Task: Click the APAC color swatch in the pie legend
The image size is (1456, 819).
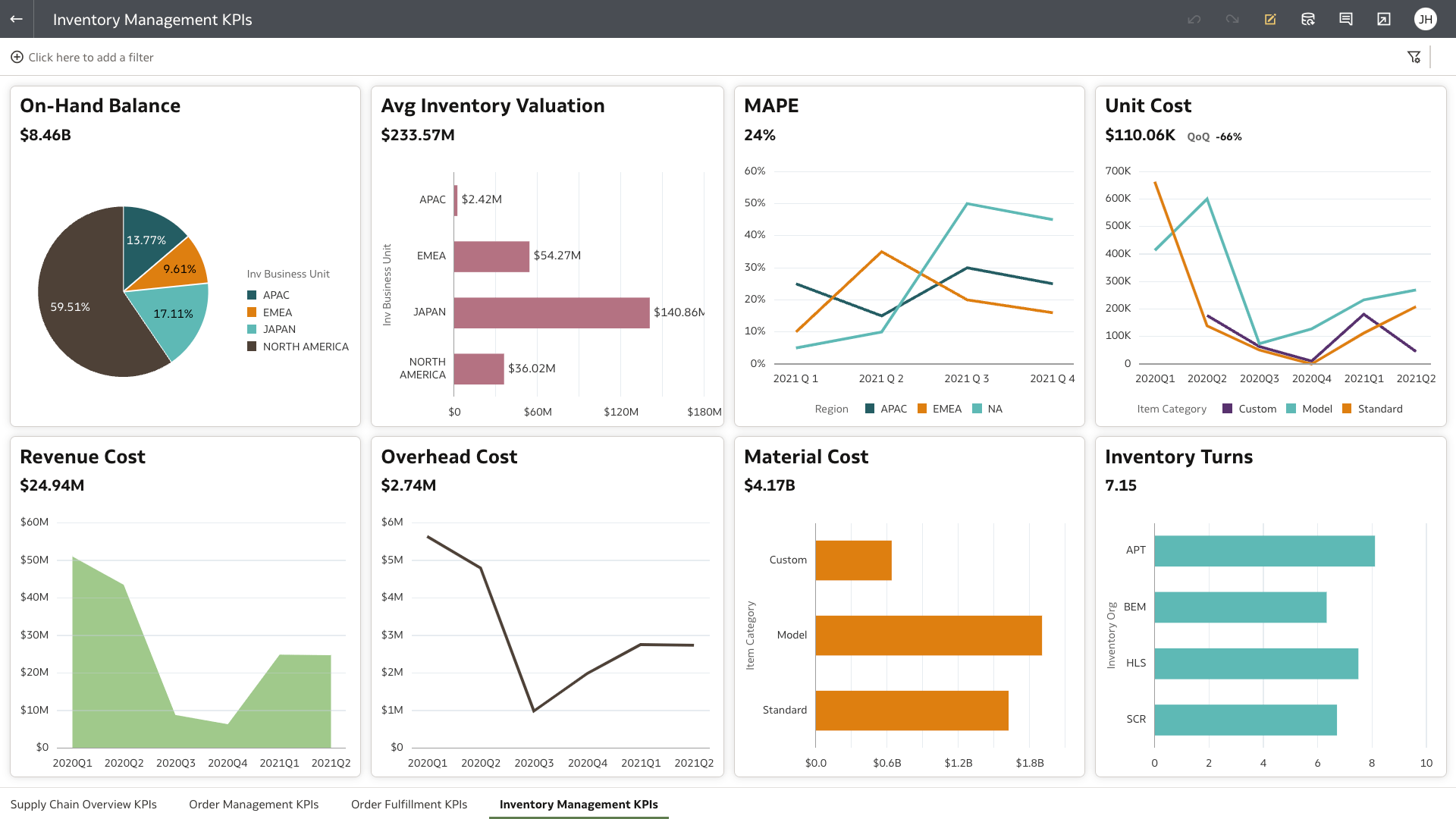Action: (x=253, y=294)
